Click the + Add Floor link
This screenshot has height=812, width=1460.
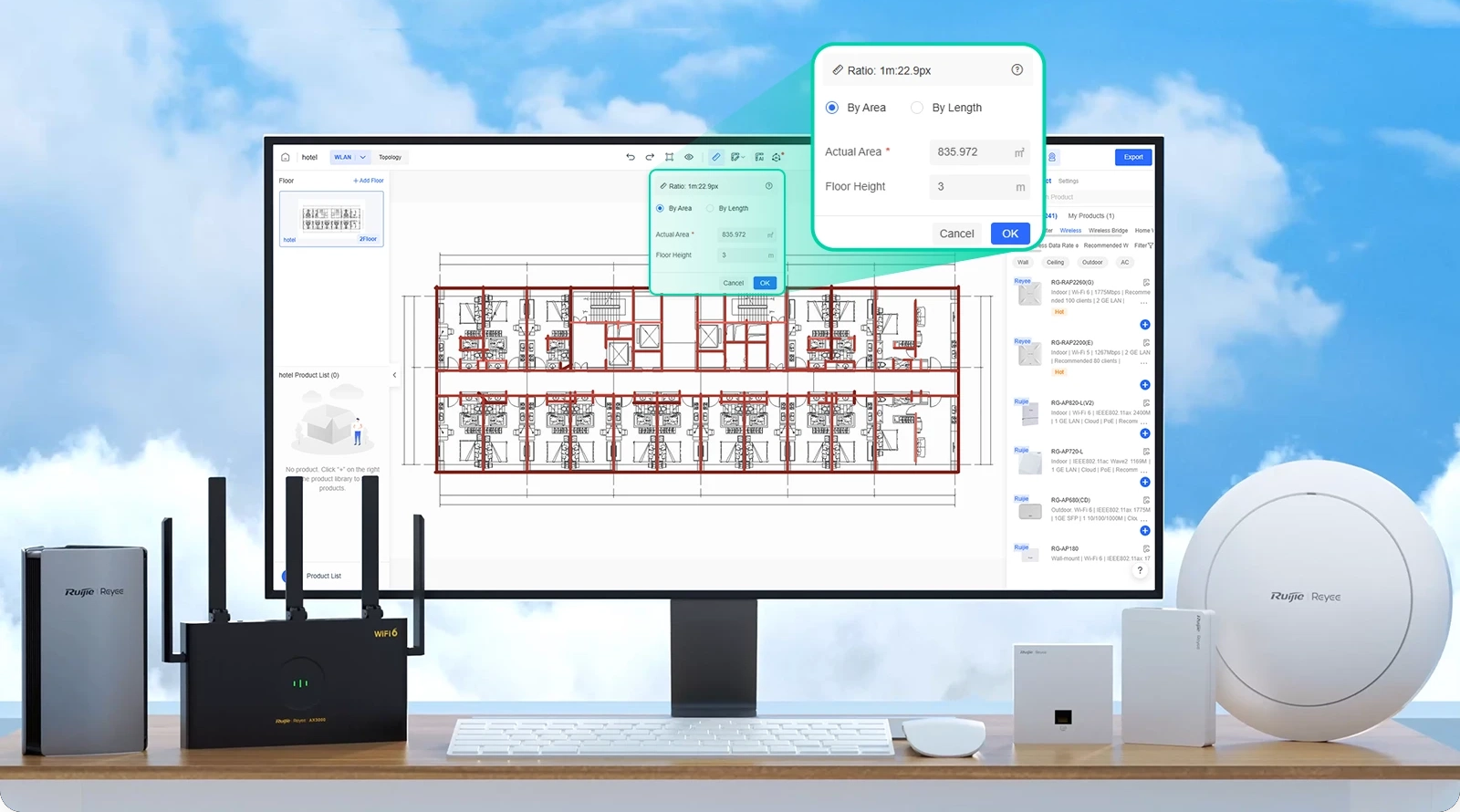point(369,181)
